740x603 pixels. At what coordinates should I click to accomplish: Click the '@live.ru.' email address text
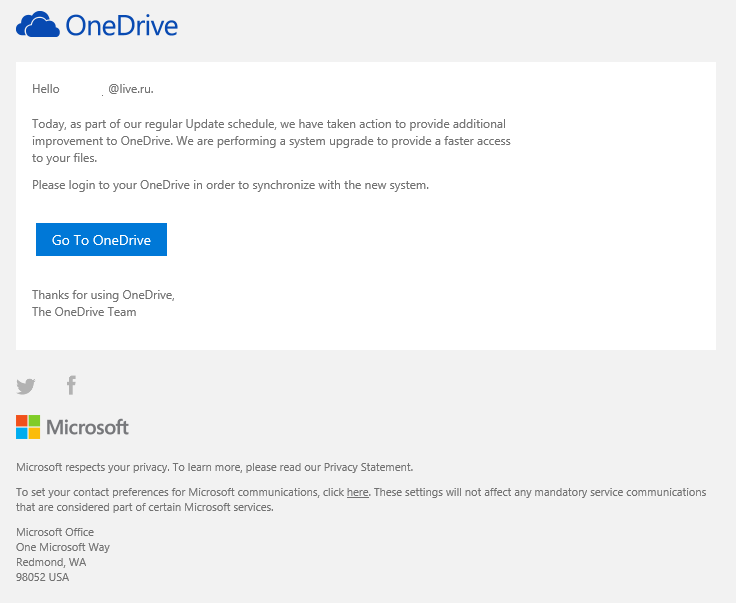[x=131, y=89]
